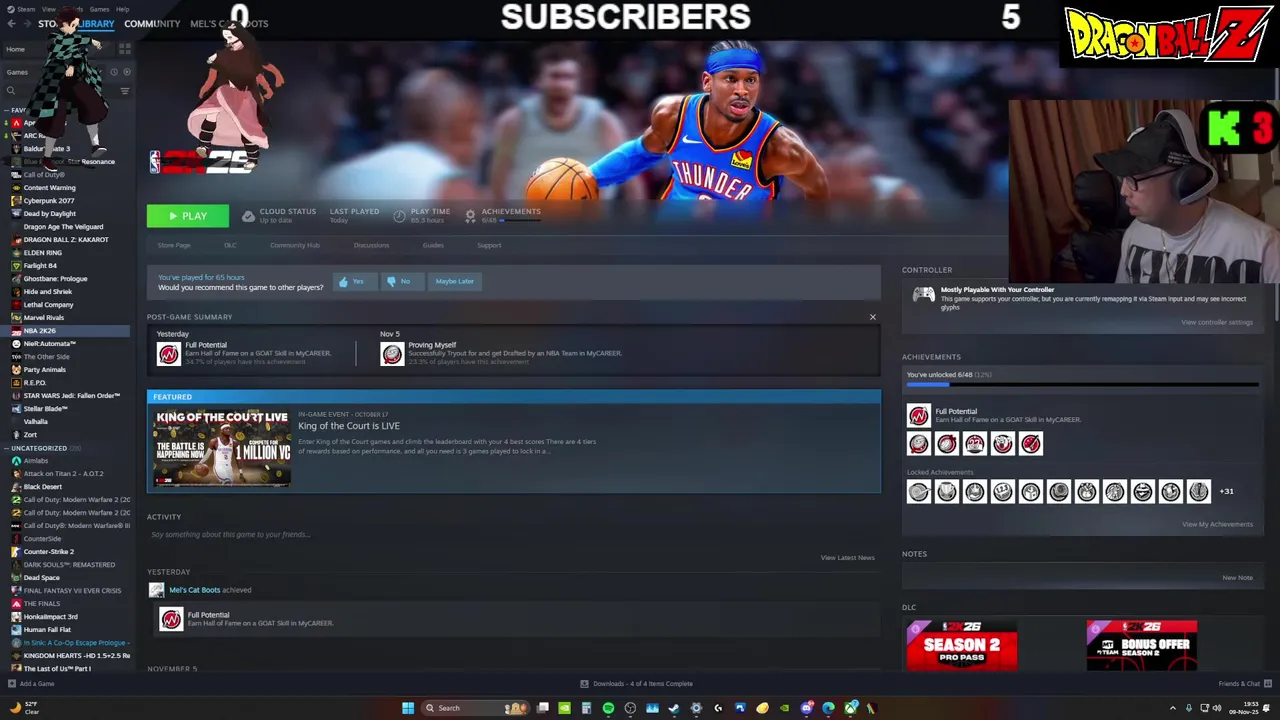Select Marvel Rivals in the library
The height and width of the screenshot is (720, 1280).
point(44,317)
